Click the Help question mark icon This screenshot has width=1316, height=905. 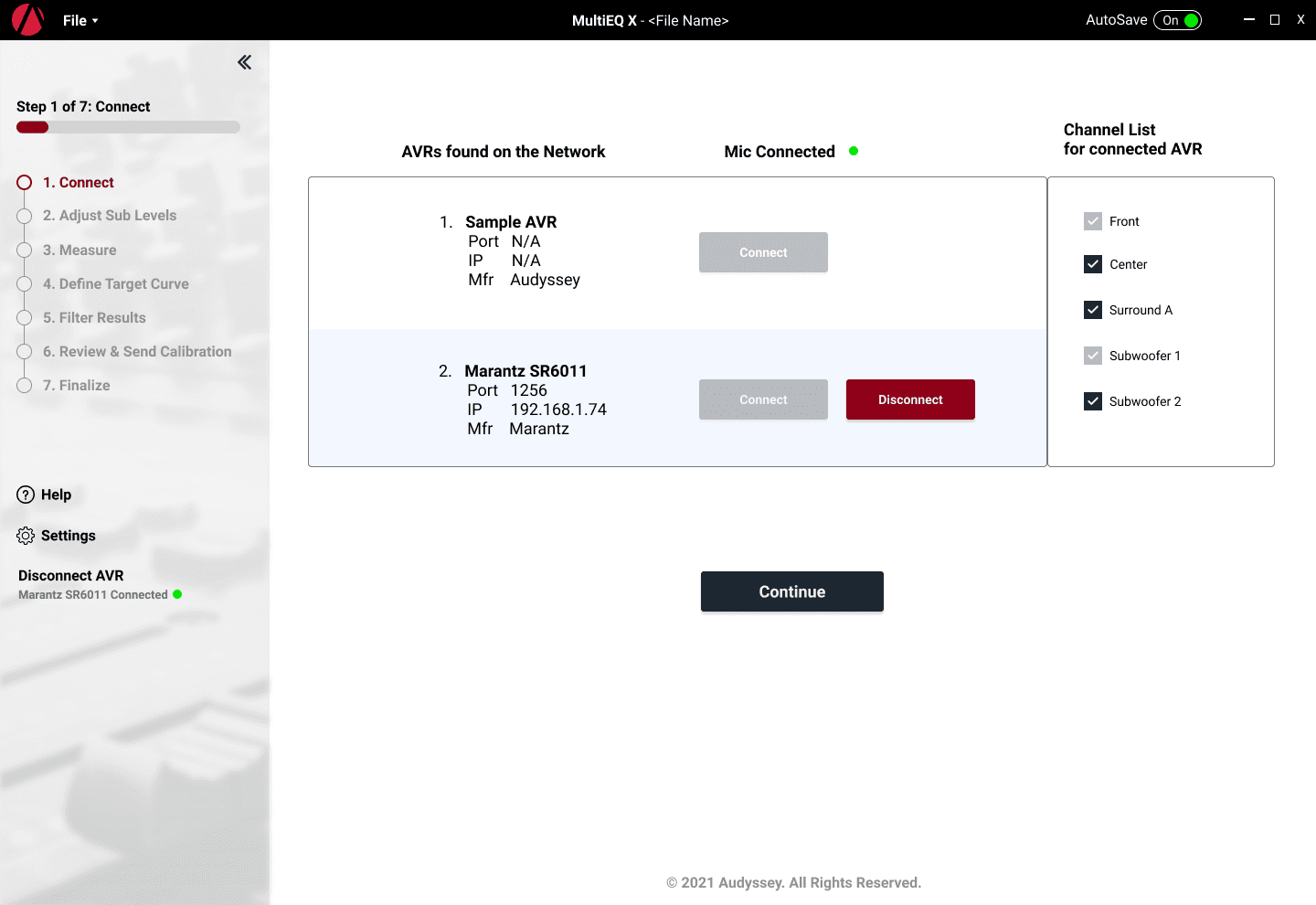tap(26, 495)
